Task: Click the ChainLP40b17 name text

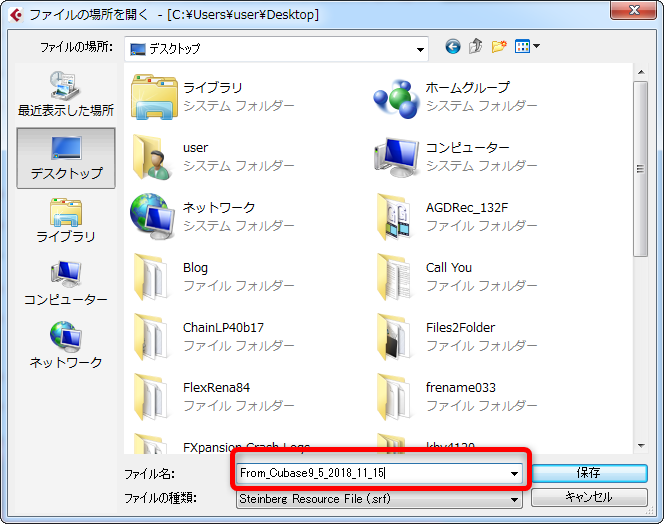Action: [x=223, y=327]
